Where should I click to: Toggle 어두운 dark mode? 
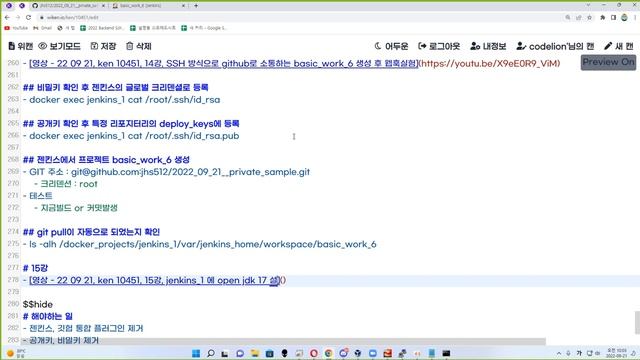click(391, 46)
